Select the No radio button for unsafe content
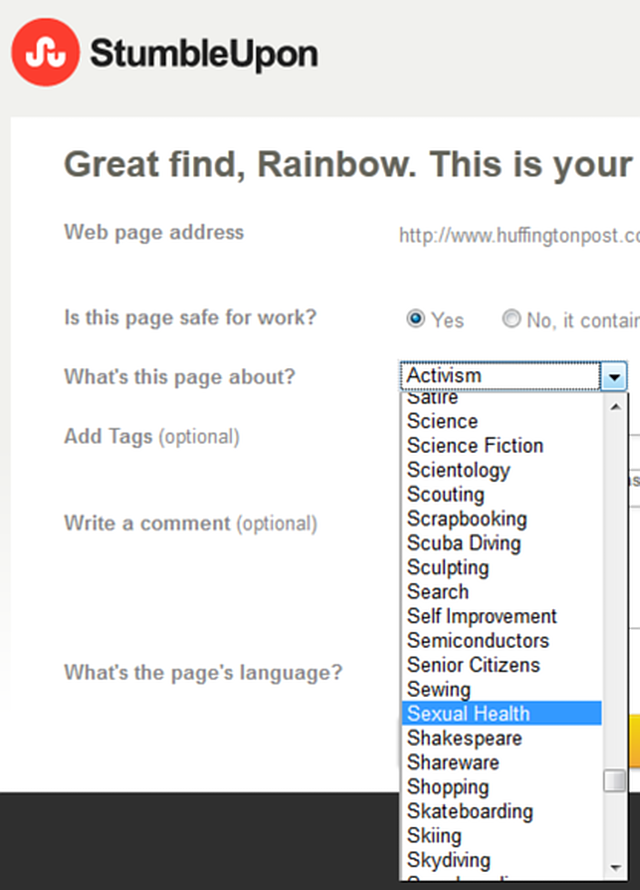This screenshot has height=890, width=640. 511,318
